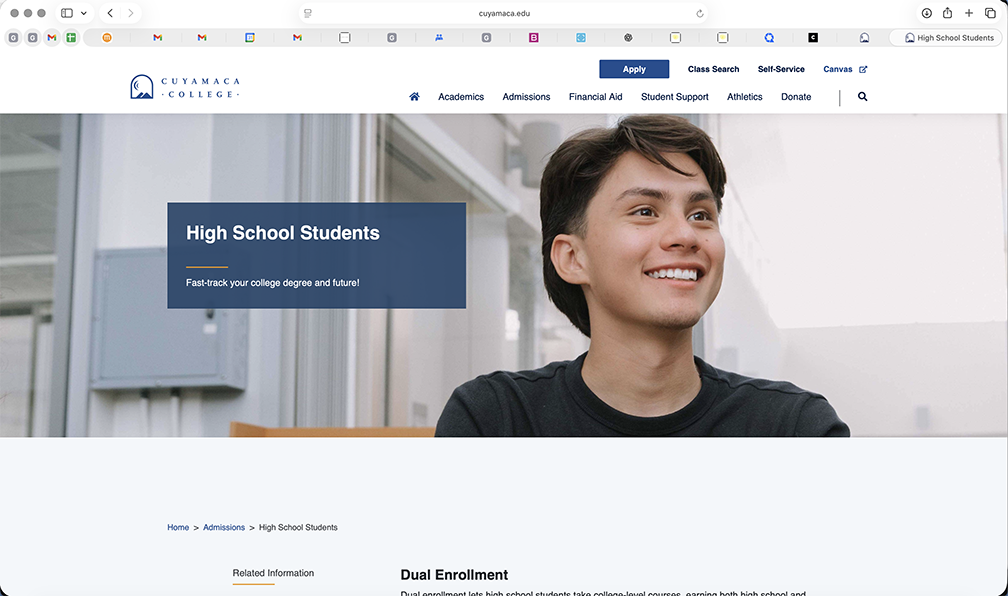Viewport: 1008px width, 596px height.
Task: Select the Academics navigation menu item
Action: (460, 96)
